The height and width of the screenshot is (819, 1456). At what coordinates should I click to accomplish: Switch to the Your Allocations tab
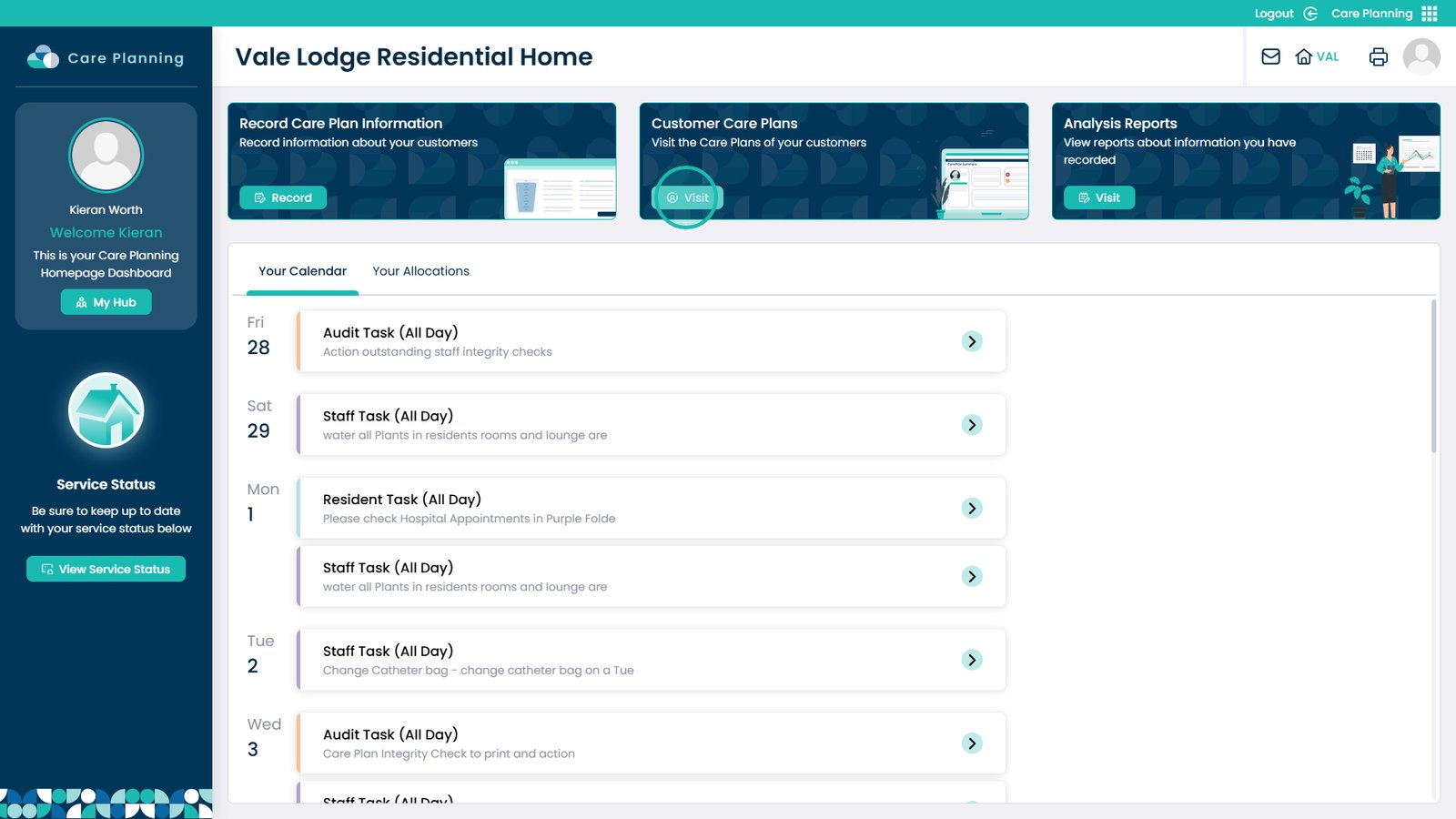420,271
